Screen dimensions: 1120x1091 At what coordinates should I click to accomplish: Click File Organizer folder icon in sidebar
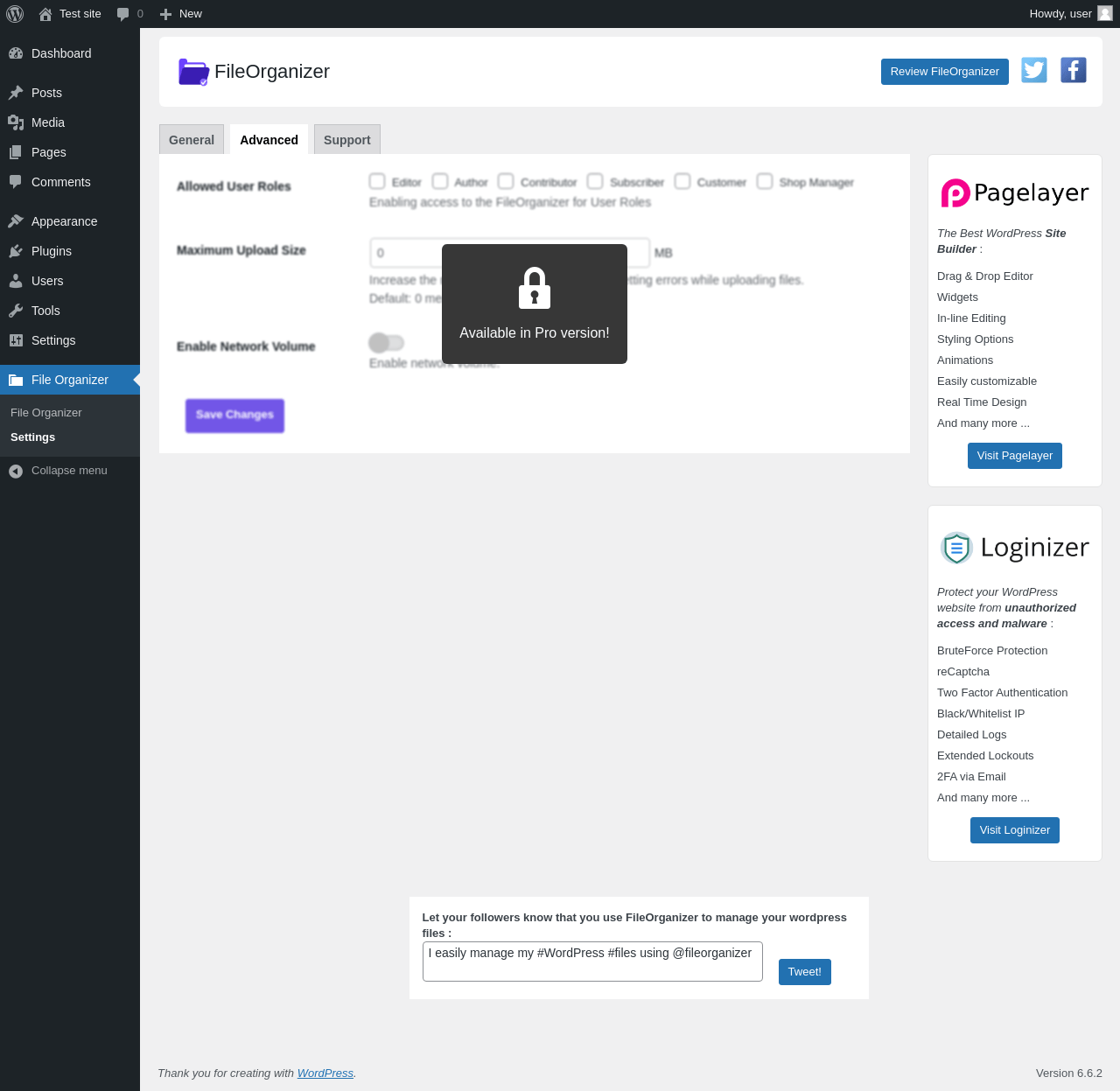pyautogui.click(x=16, y=380)
